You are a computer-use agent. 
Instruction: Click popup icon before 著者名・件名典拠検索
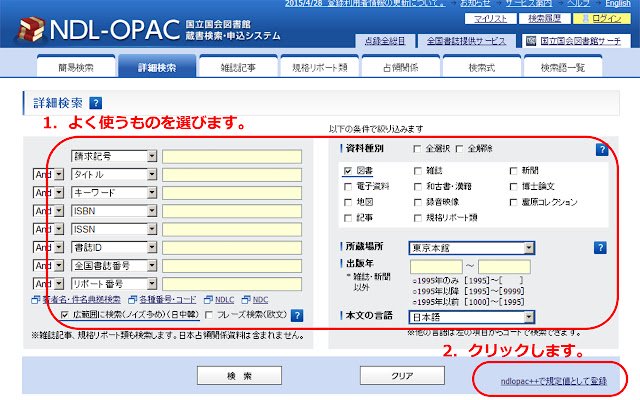[x=36, y=300]
